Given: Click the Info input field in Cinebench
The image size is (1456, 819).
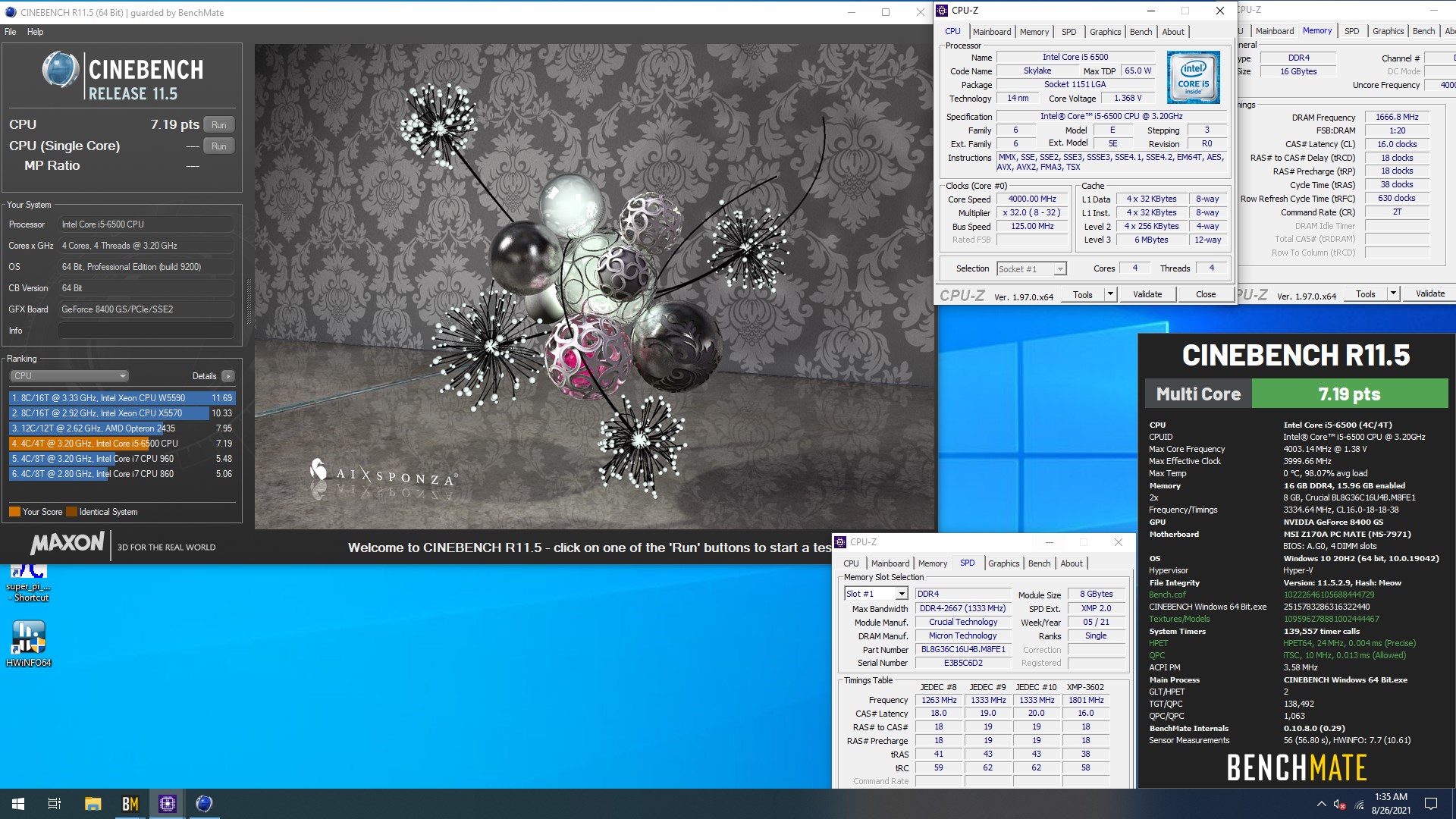Looking at the screenshot, I should (x=146, y=331).
